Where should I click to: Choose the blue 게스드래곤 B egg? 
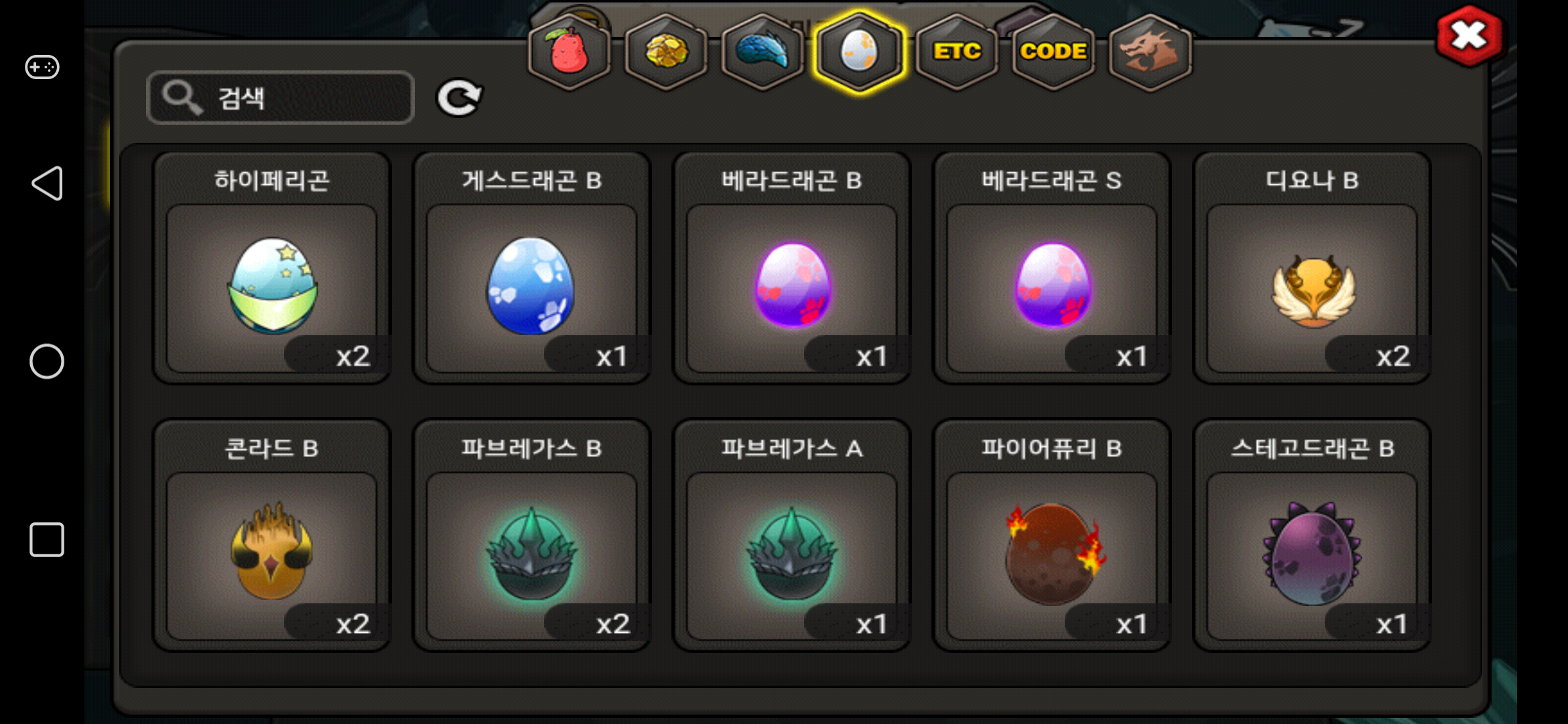tap(531, 268)
